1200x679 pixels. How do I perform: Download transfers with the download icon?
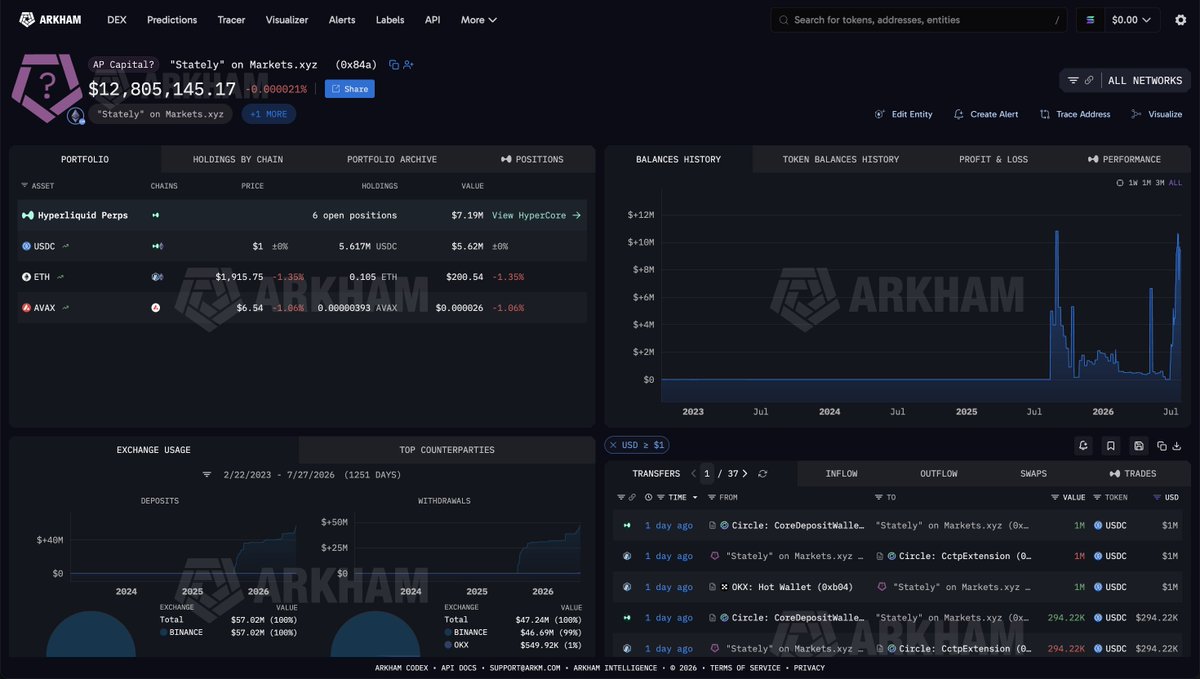click(x=1176, y=446)
